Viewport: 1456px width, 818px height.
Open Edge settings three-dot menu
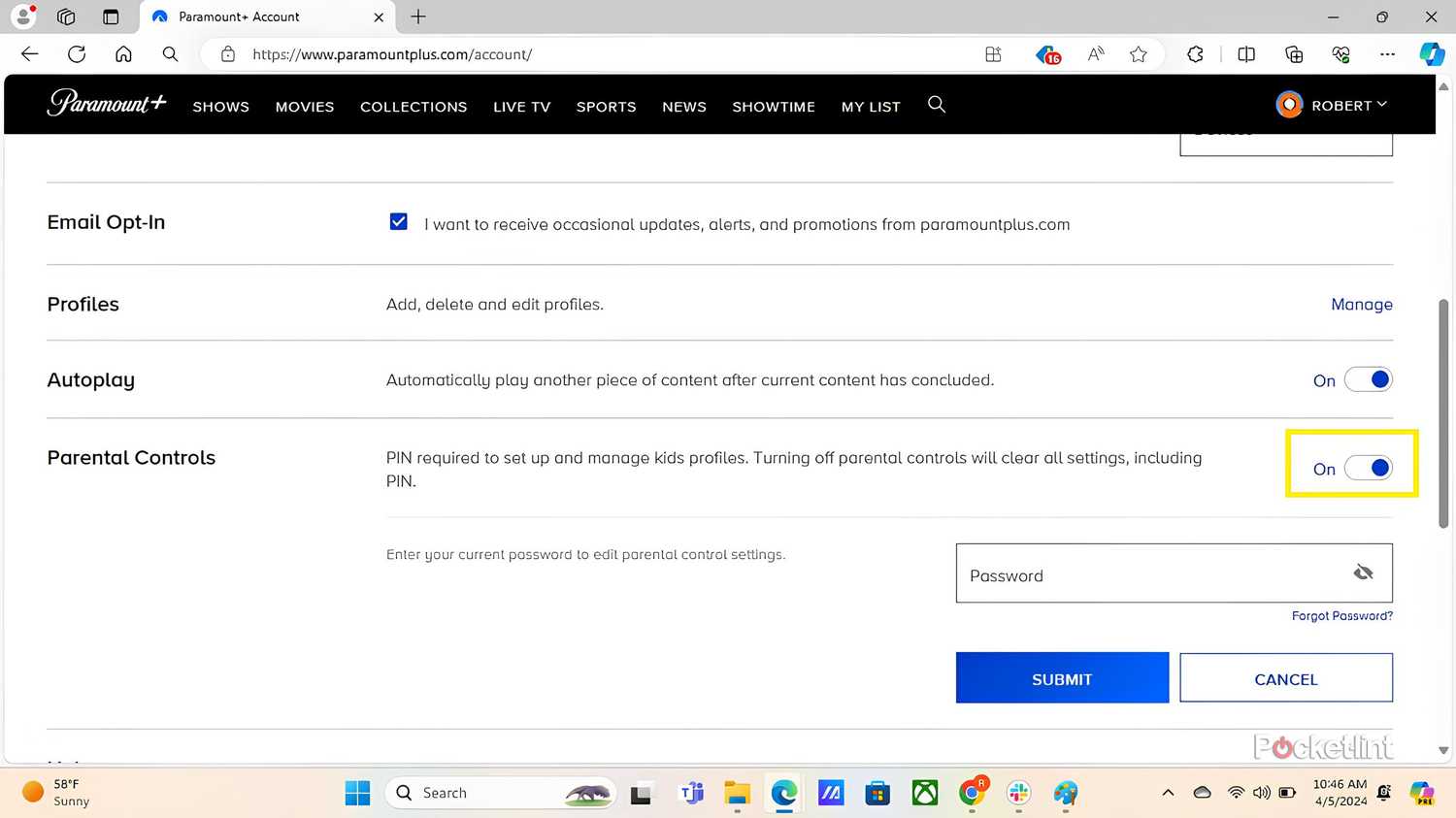tap(1387, 54)
